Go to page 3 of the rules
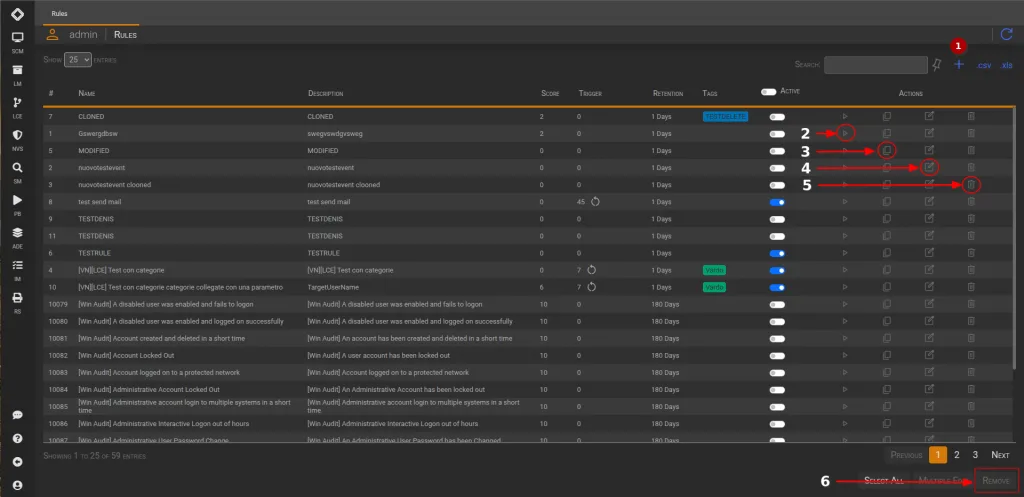This screenshot has width=1024, height=497. pyautogui.click(x=975, y=455)
